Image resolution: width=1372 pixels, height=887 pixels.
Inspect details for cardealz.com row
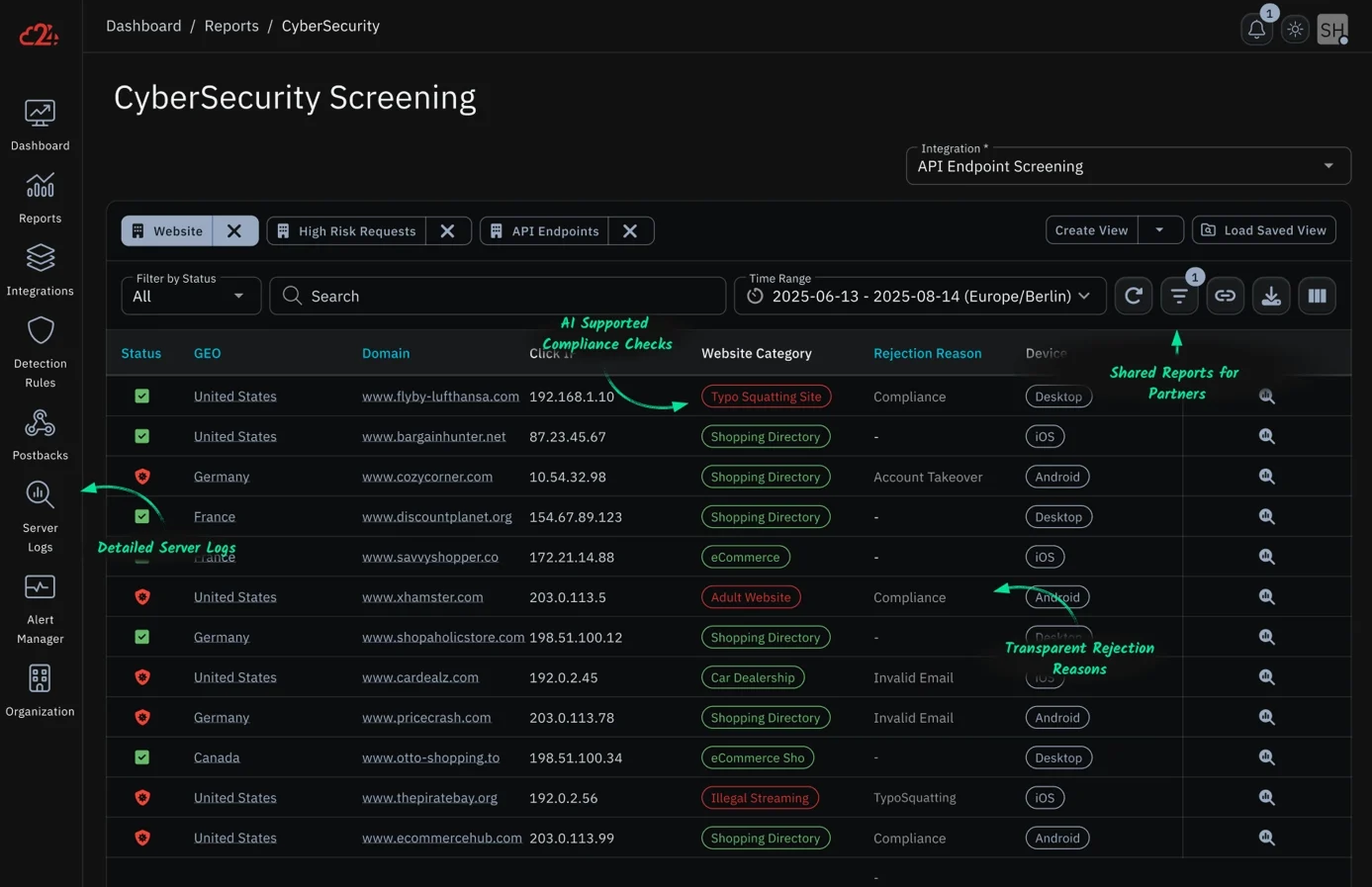[x=1266, y=677]
